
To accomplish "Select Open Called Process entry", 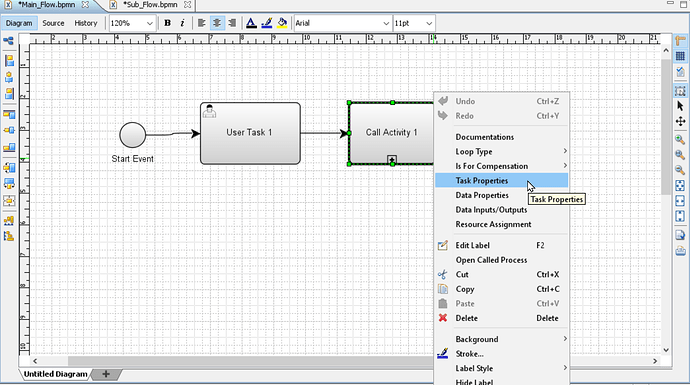I will [502, 260].
